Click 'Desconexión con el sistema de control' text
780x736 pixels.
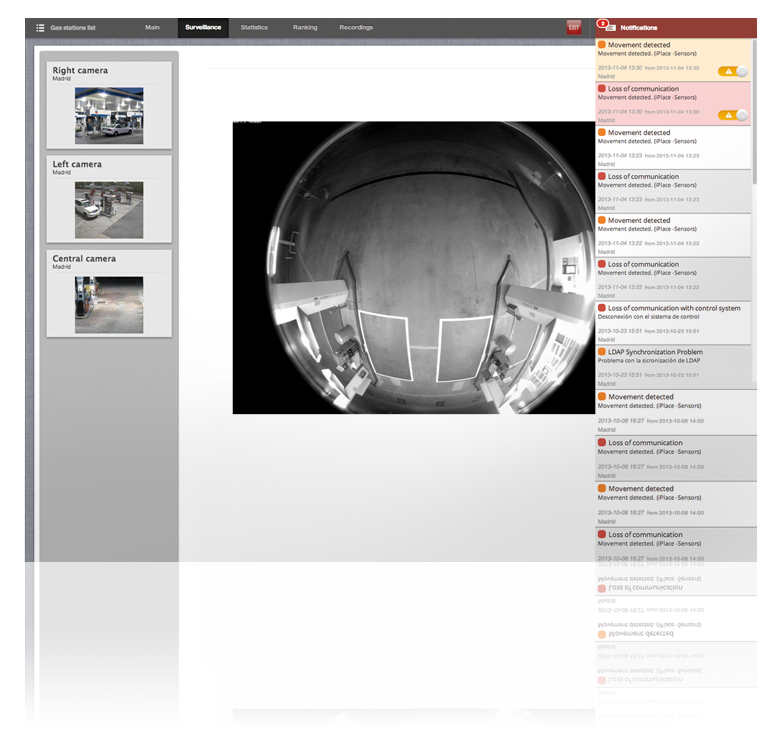[648, 317]
